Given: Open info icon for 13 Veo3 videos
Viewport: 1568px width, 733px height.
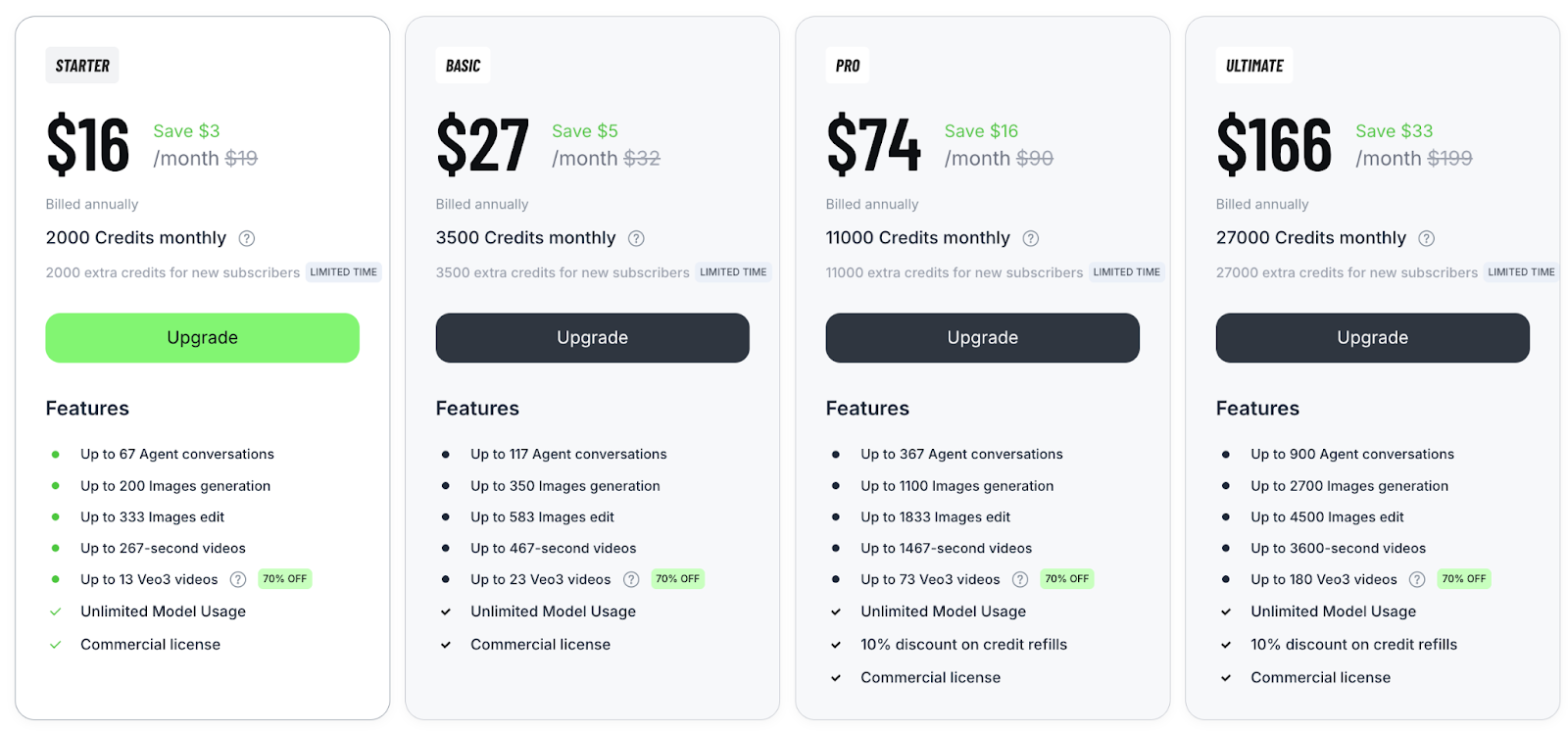Looking at the screenshot, I should tap(238, 579).
